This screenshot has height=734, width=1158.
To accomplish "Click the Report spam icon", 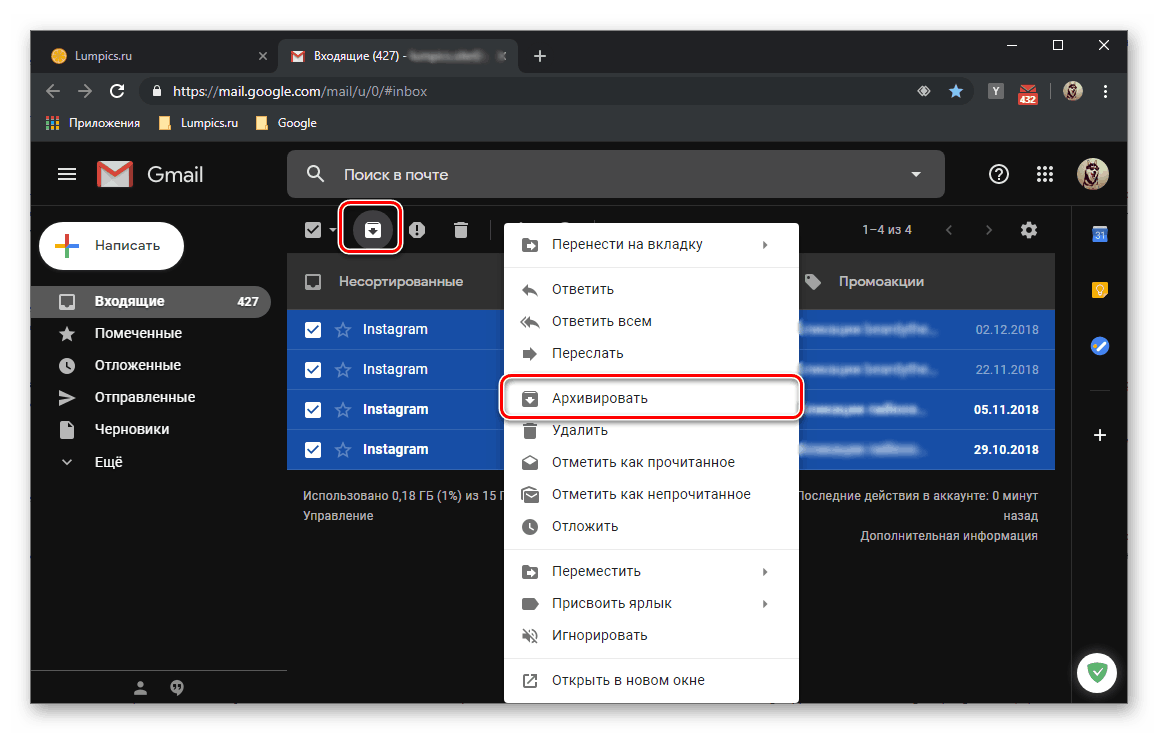I will coord(417,230).
